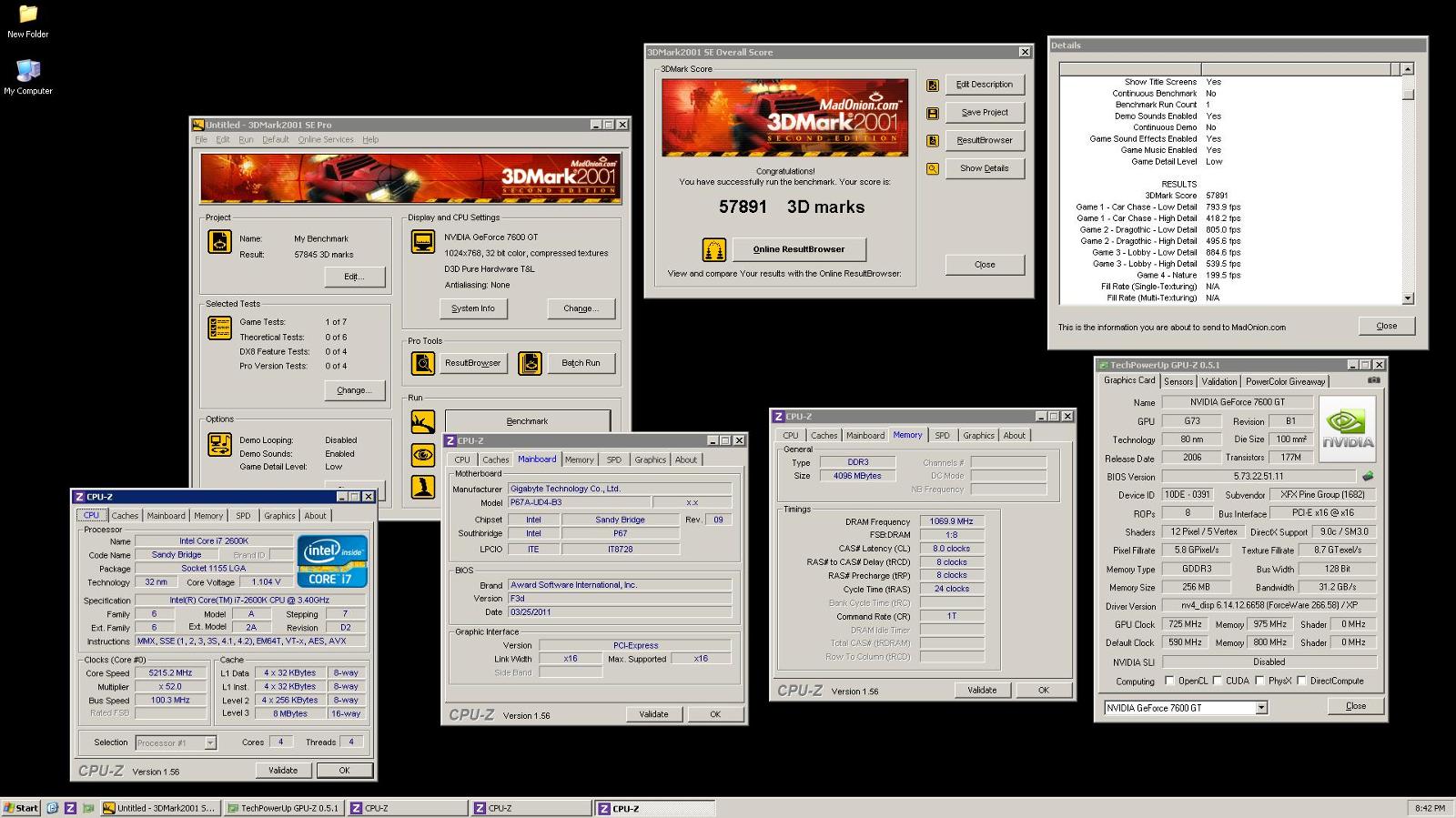The width and height of the screenshot is (1456, 818).
Task: Open the Online Services menu
Action: tap(325, 140)
